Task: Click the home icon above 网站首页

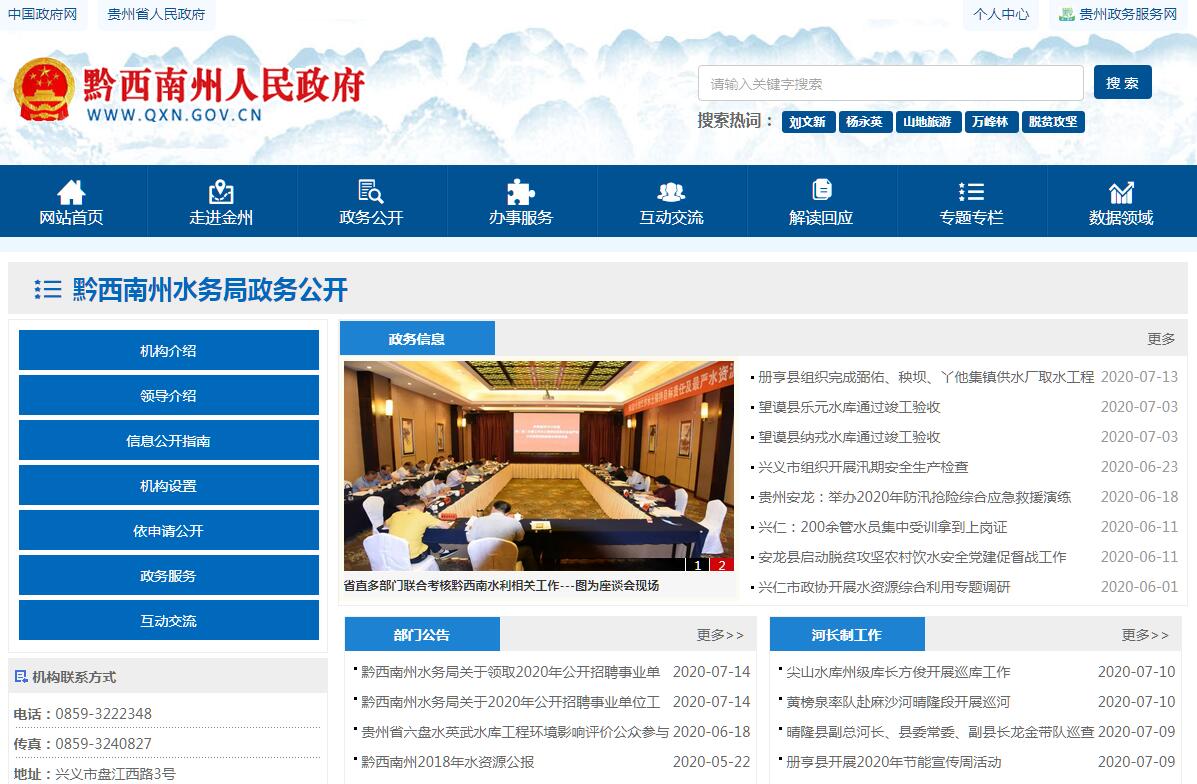Action: tap(71, 192)
